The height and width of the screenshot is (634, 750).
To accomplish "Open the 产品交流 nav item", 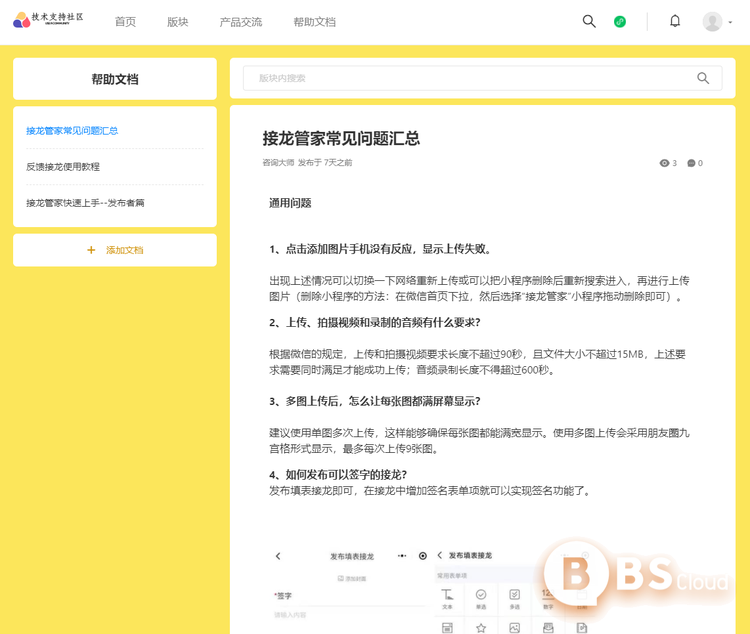I will 241,22.
